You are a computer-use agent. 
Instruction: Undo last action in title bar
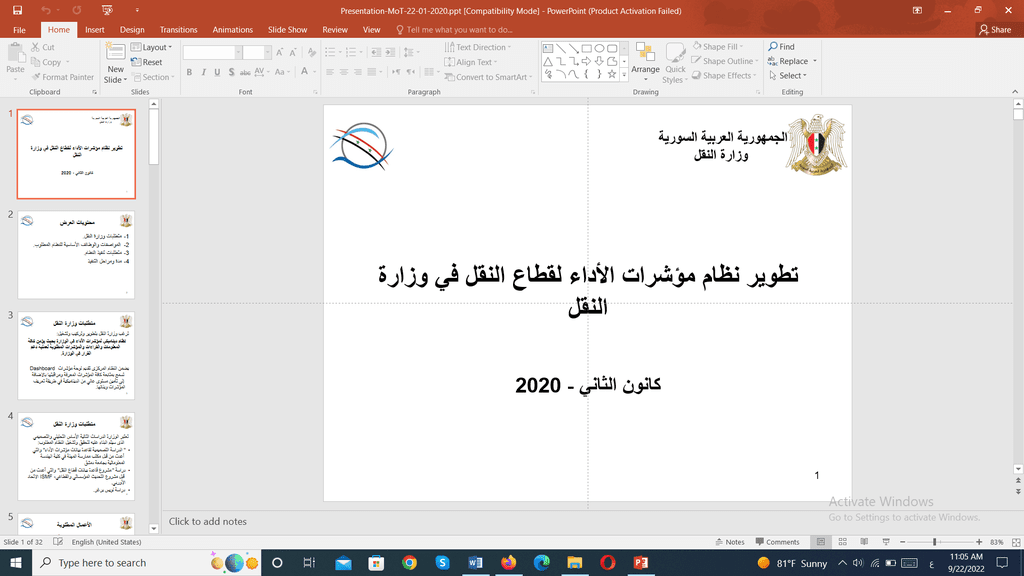[46, 10]
